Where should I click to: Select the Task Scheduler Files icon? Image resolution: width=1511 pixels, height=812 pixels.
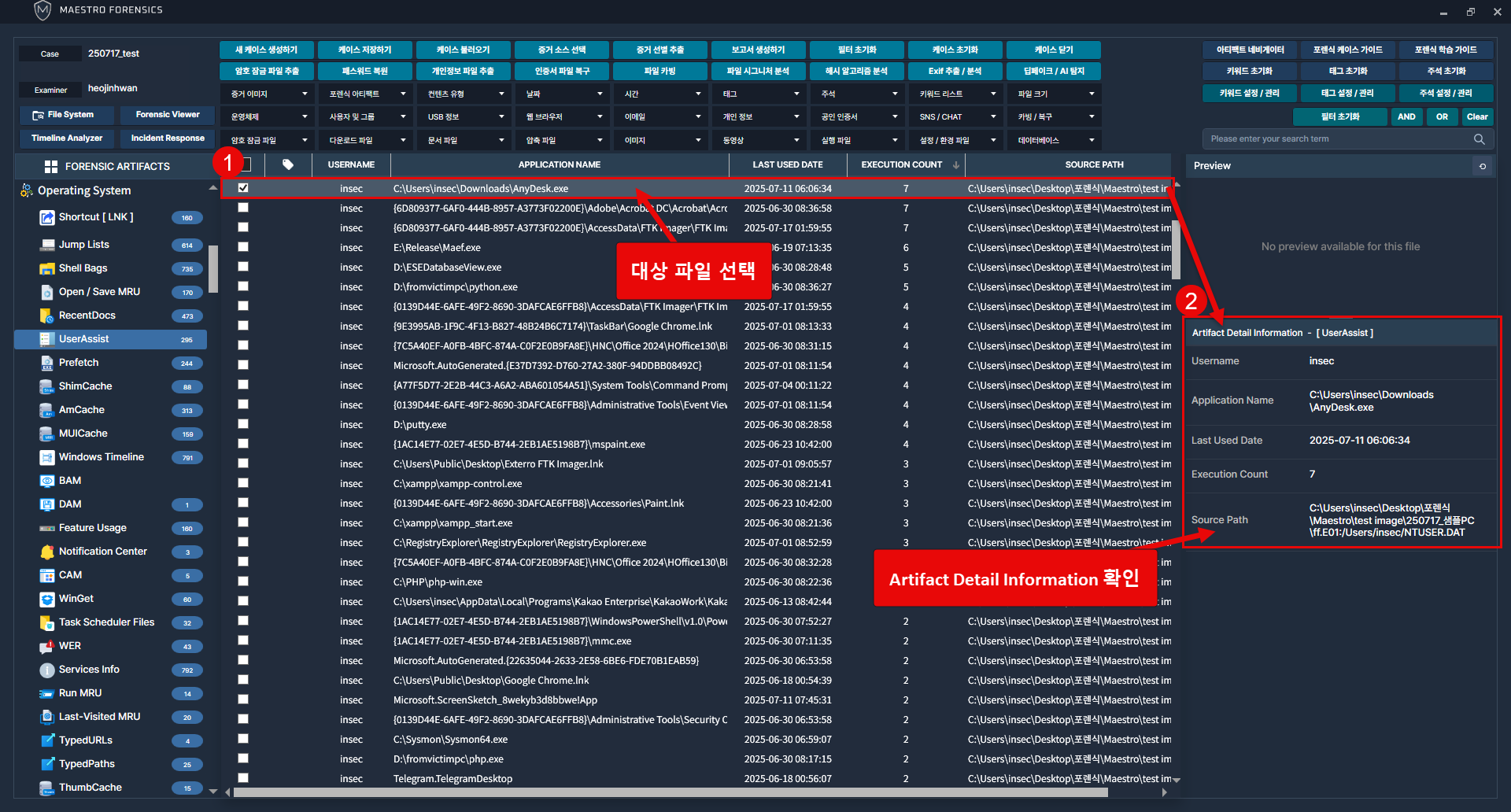click(47, 622)
